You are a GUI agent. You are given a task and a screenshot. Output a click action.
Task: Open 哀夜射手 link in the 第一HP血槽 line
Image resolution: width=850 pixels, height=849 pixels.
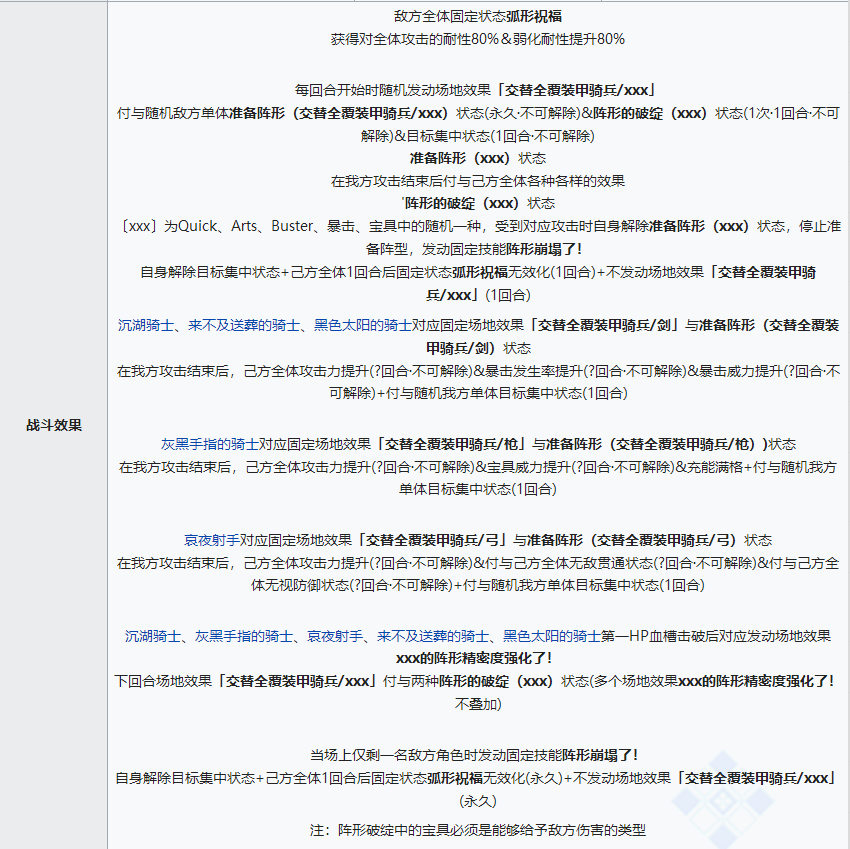tap(335, 636)
